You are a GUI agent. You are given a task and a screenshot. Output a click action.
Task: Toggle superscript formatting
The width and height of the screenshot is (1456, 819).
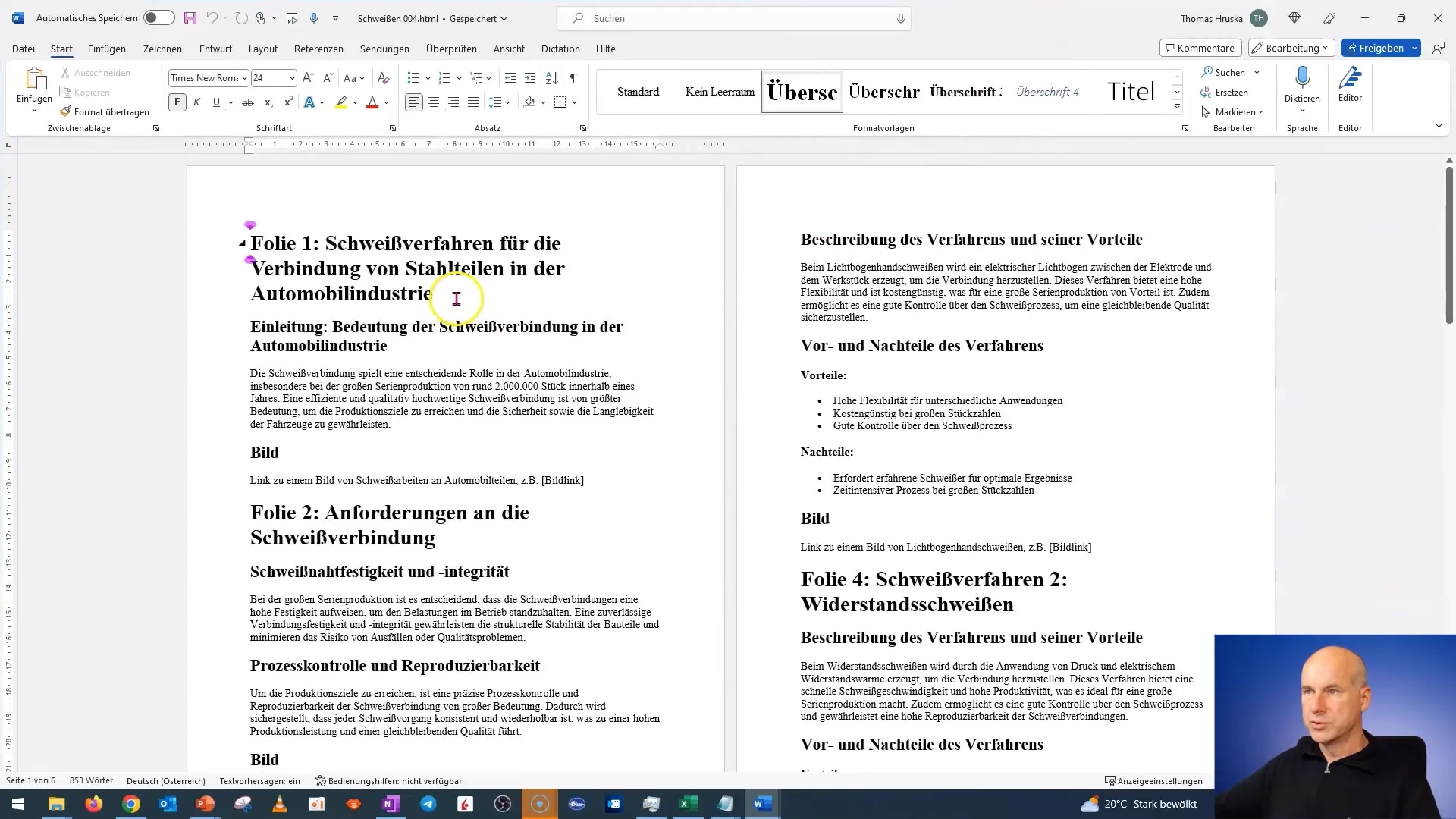point(288,102)
